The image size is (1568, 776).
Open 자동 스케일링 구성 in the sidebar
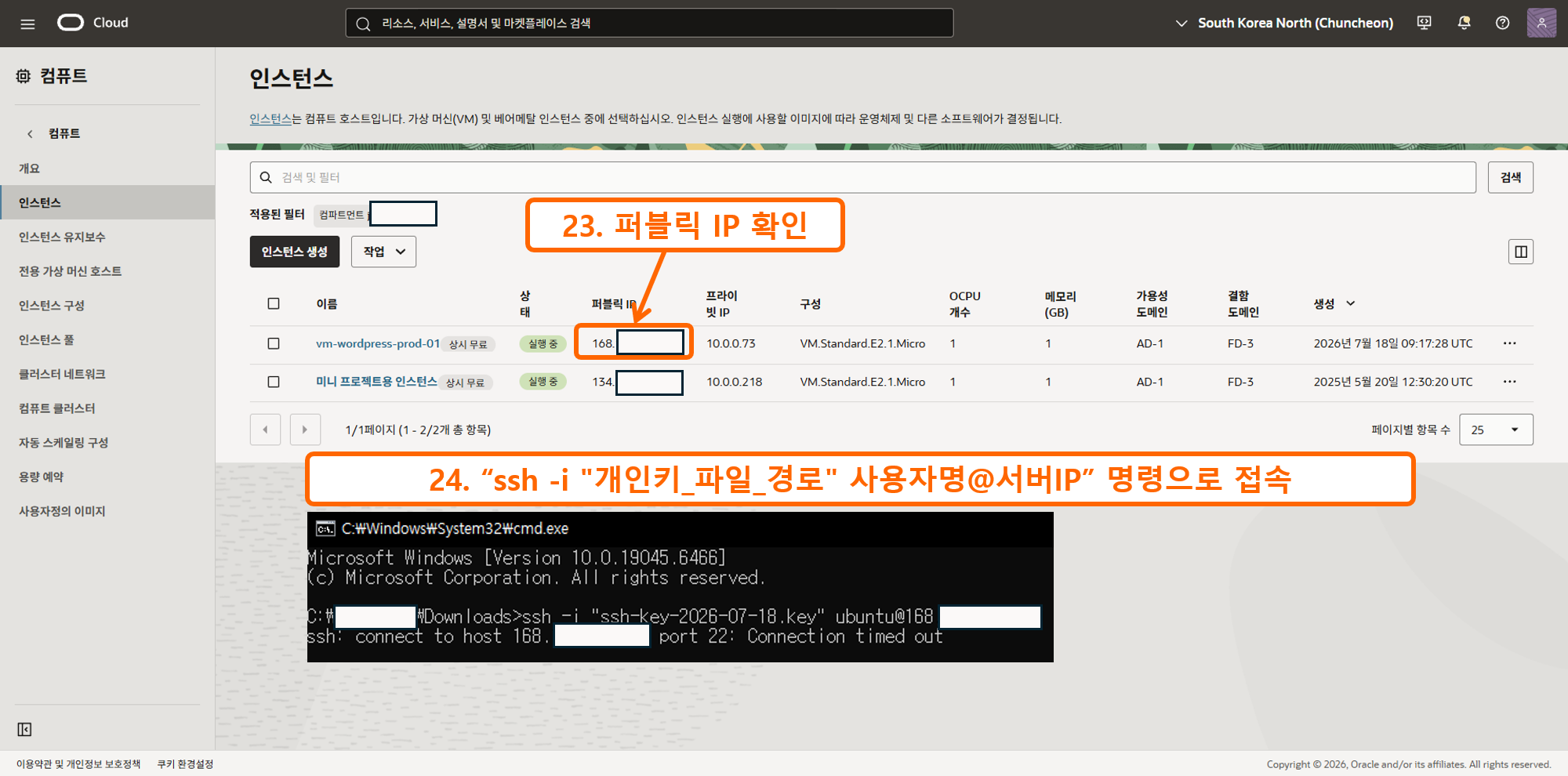(64, 443)
